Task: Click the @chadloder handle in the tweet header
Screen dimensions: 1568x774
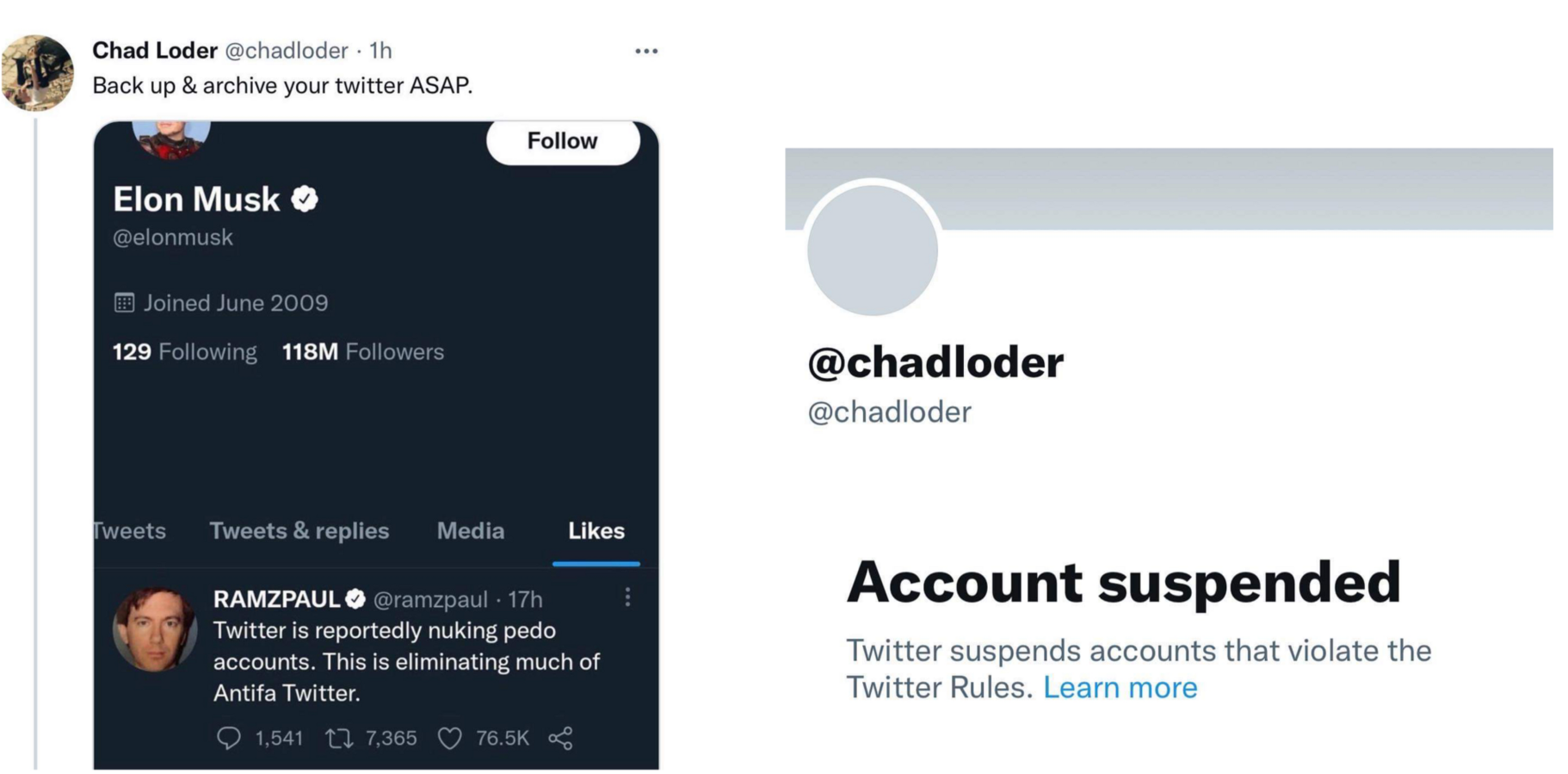Action: pos(286,51)
